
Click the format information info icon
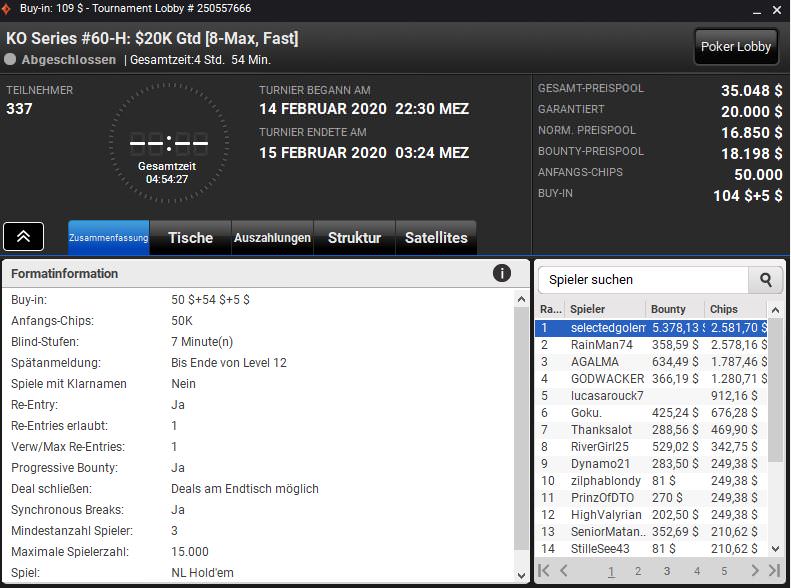coord(502,273)
